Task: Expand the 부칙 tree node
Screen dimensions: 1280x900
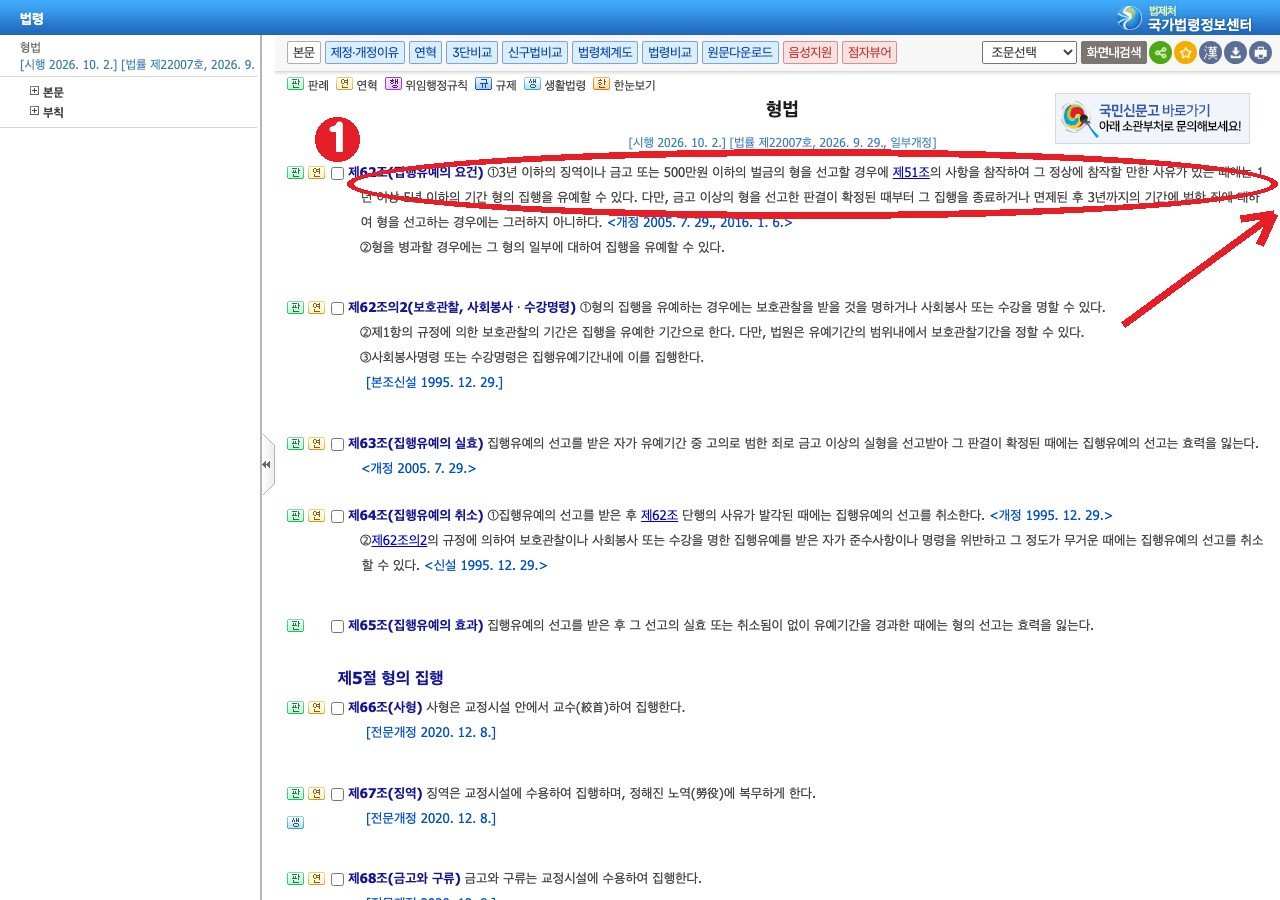Action: (34, 112)
